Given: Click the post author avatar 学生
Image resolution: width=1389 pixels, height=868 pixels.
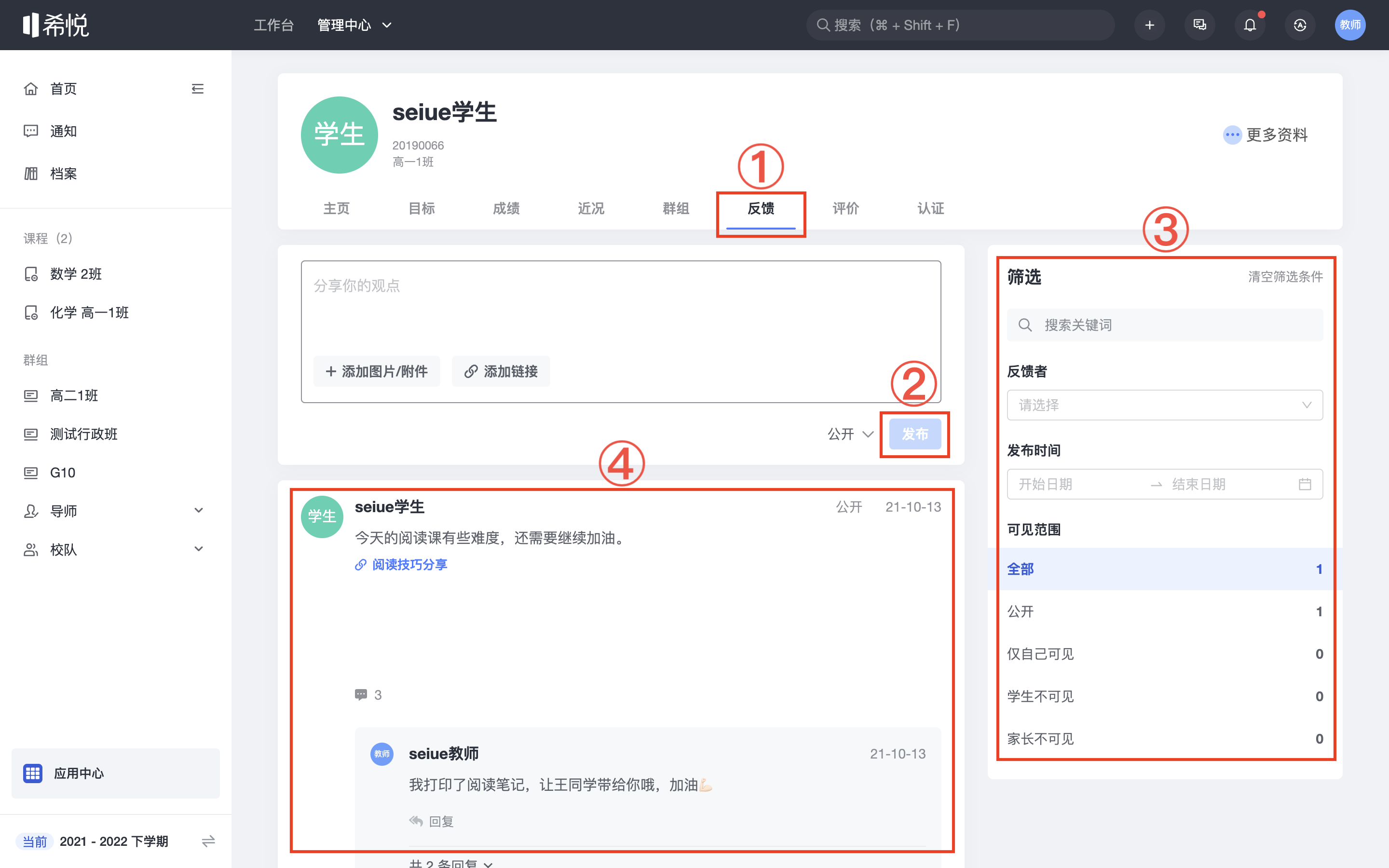Looking at the screenshot, I should tap(322, 516).
